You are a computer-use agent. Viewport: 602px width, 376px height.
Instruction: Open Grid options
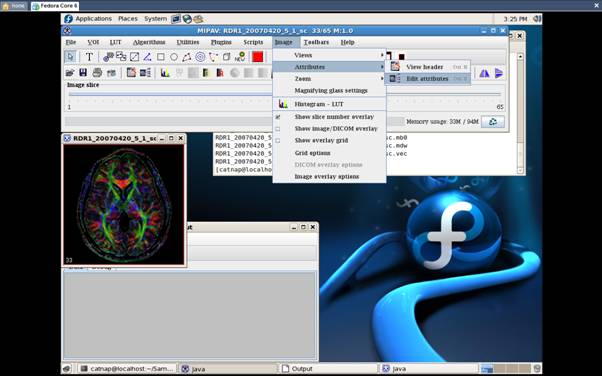coord(329,153)
